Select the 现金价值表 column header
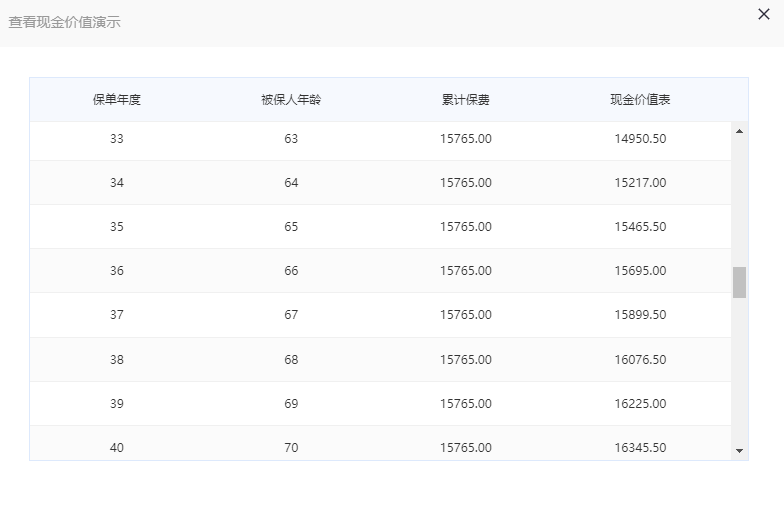Viewport: 784px width, 507px height. (640, 100)
